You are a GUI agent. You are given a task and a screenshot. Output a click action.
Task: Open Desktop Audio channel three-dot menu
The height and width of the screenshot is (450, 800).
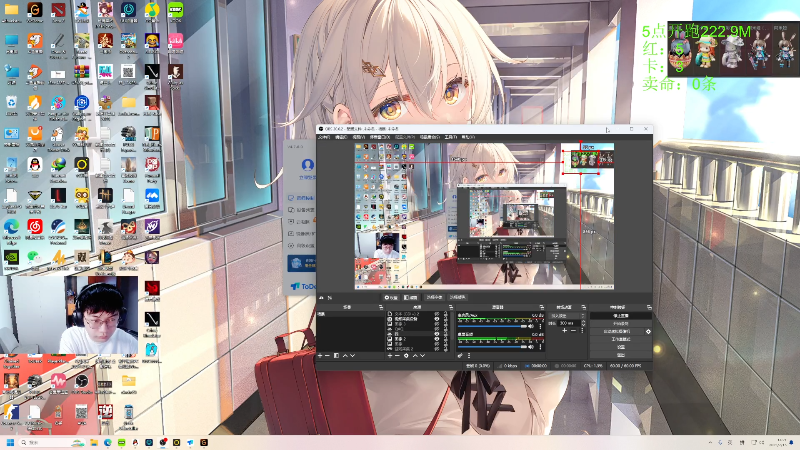(540, 346)
